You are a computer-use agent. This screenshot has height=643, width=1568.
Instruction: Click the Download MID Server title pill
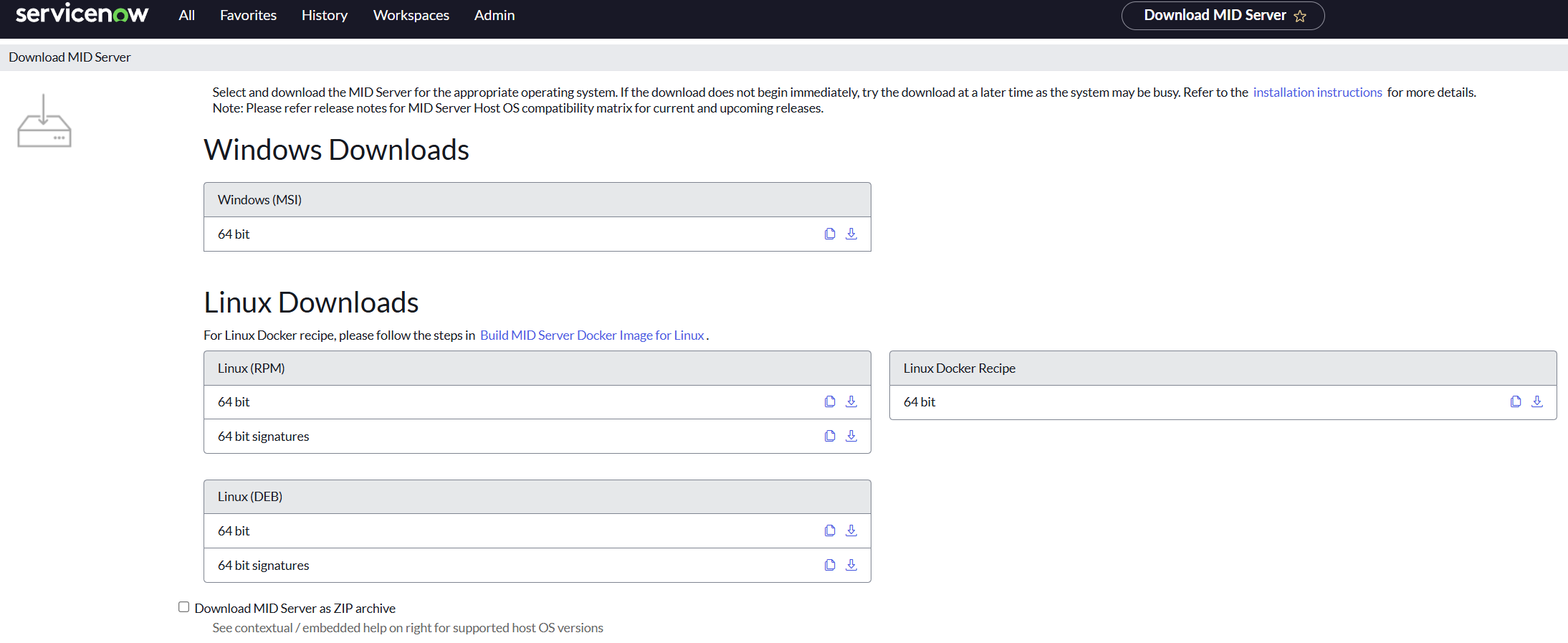1223,16
